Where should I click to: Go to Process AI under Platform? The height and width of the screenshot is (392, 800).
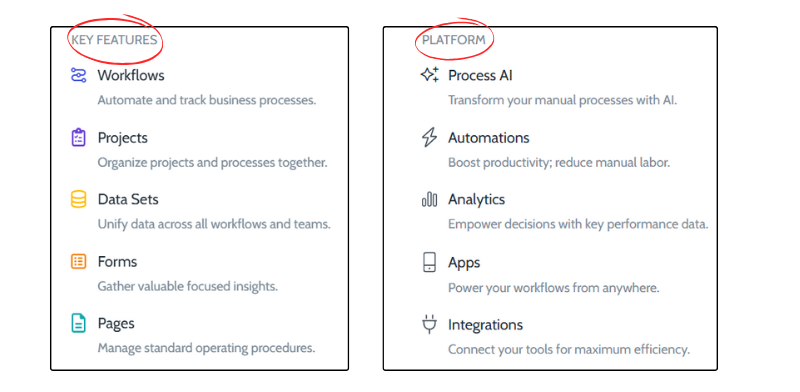[480, 75]
